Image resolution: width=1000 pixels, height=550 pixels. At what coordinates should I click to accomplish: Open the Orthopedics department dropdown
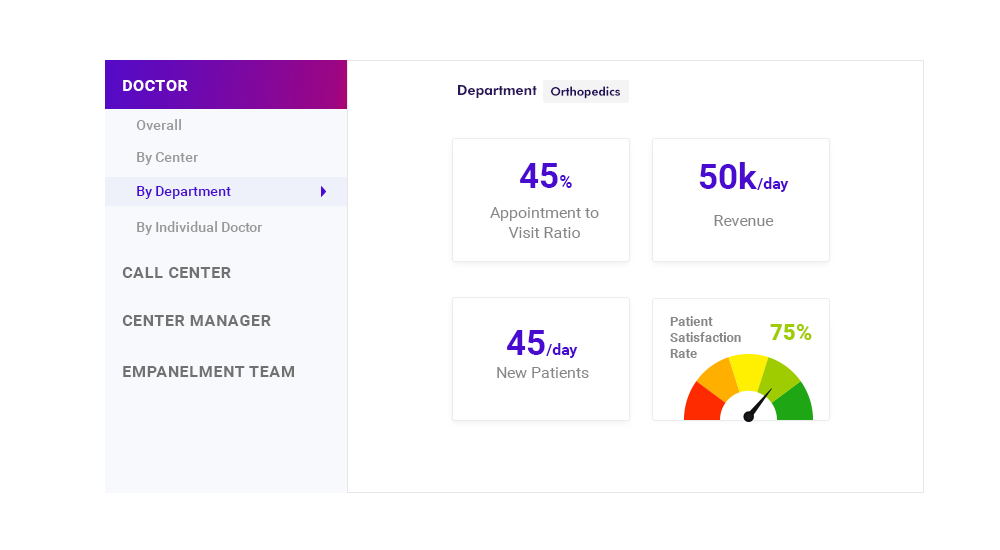point(585,92)
